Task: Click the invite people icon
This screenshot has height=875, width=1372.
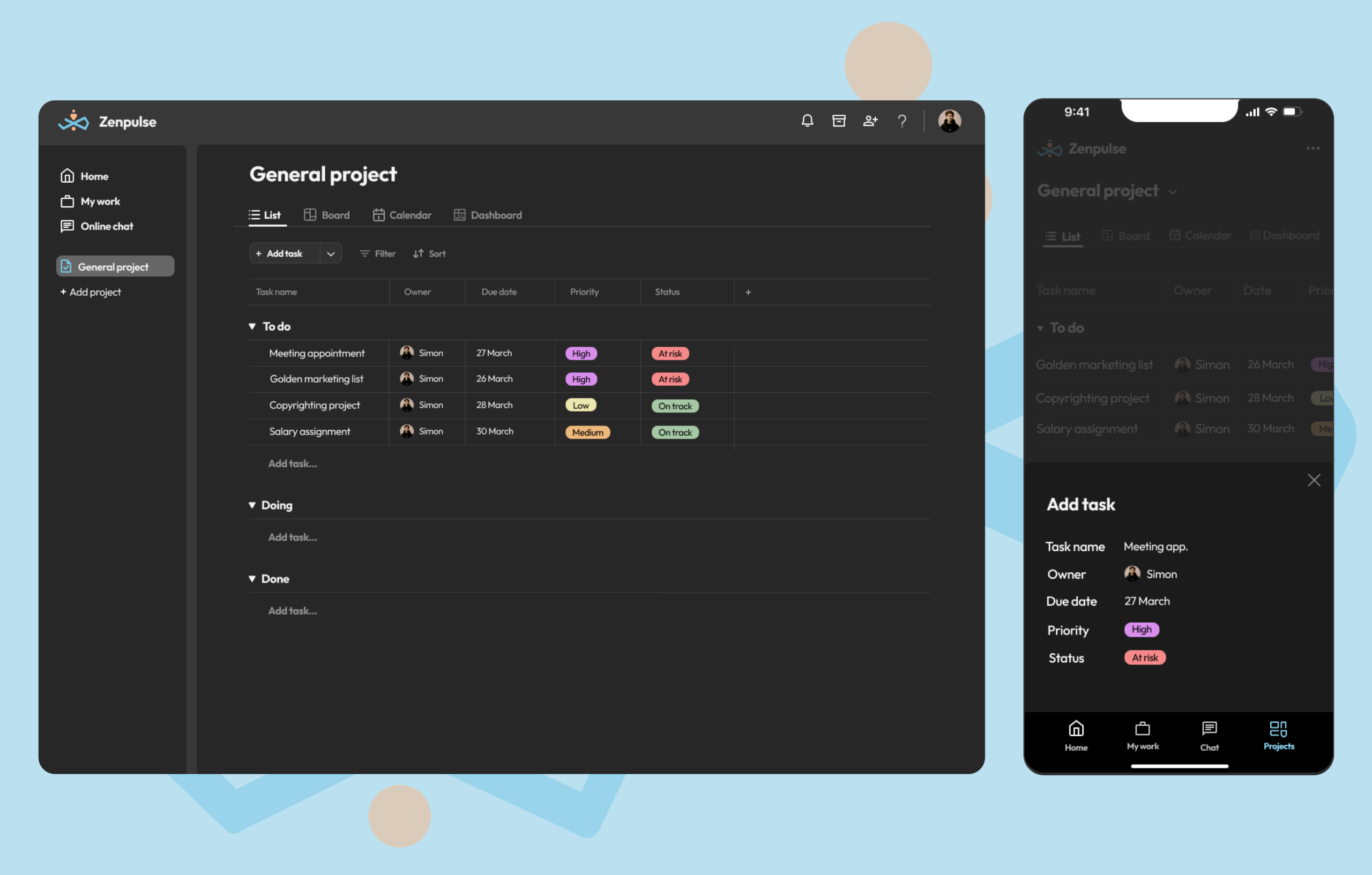Action: pos(870,121)
